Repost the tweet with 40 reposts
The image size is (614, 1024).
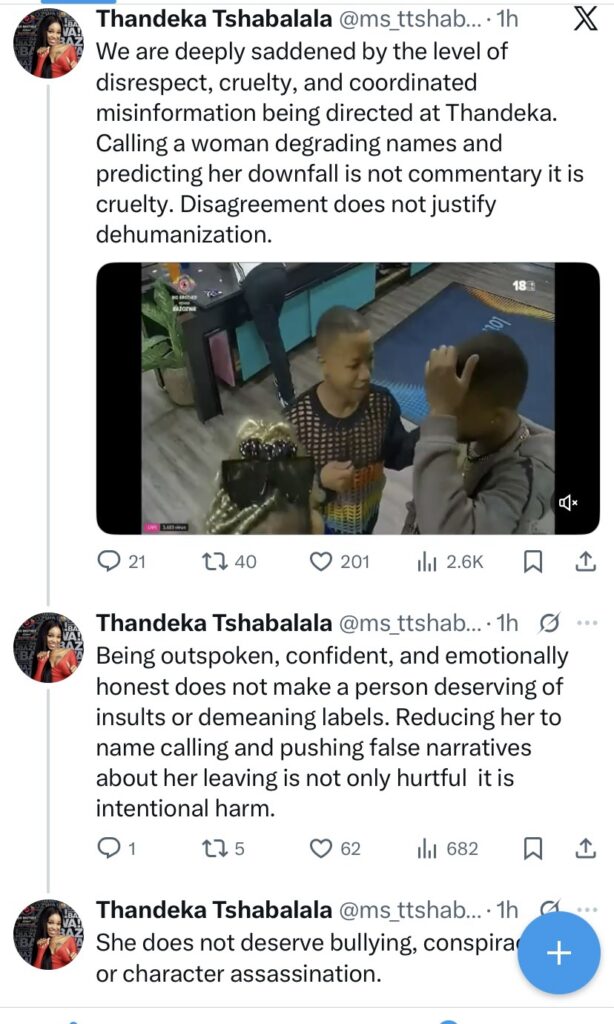coord(214,562)
